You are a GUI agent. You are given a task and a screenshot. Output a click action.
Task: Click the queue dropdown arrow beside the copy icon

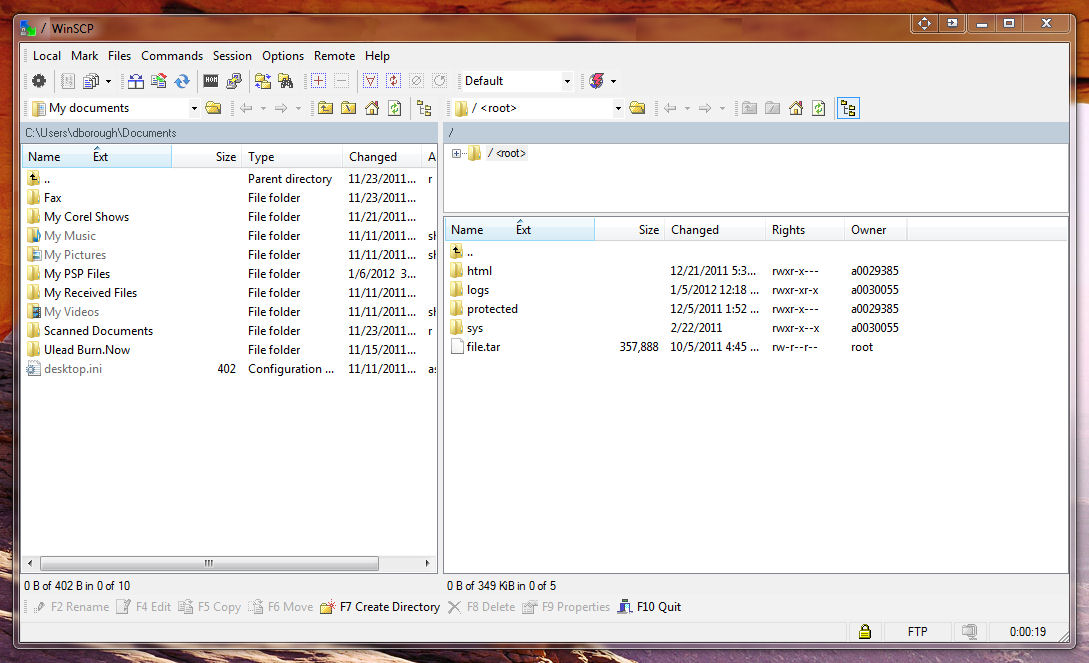pyautogui.click(x=108, y=82)
